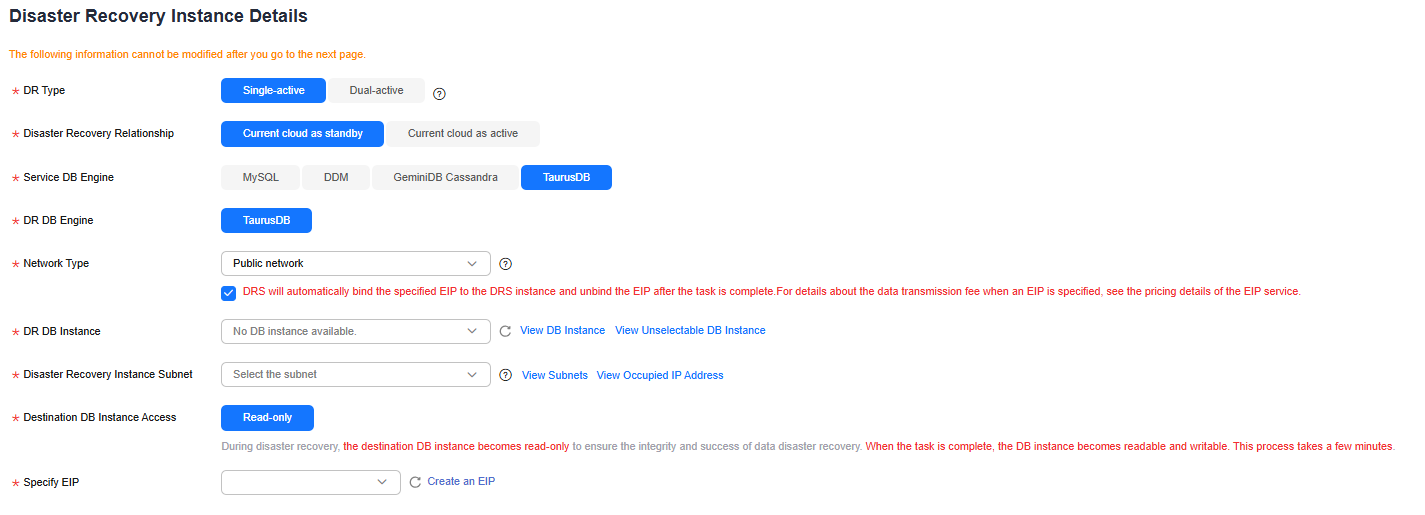Refresh the EIP list icon

(415, 482)
